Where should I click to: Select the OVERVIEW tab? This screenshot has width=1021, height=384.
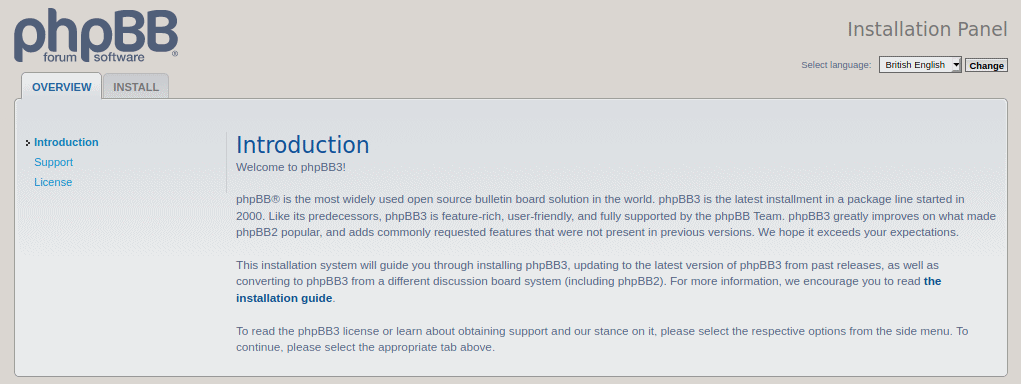click(62, 87)
